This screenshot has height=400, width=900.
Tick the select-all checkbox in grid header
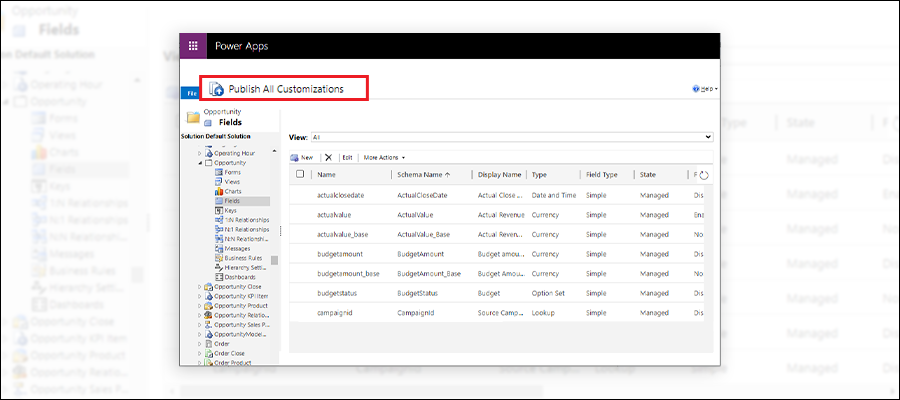(x=300, y=174)
